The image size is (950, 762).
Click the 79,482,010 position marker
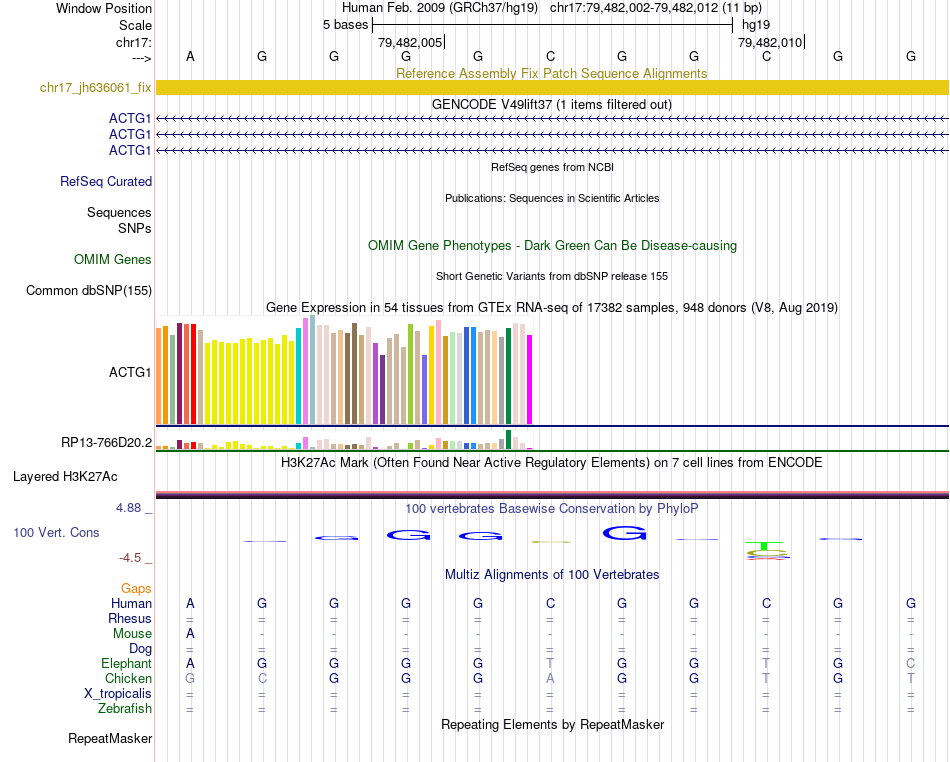(771, 42)
